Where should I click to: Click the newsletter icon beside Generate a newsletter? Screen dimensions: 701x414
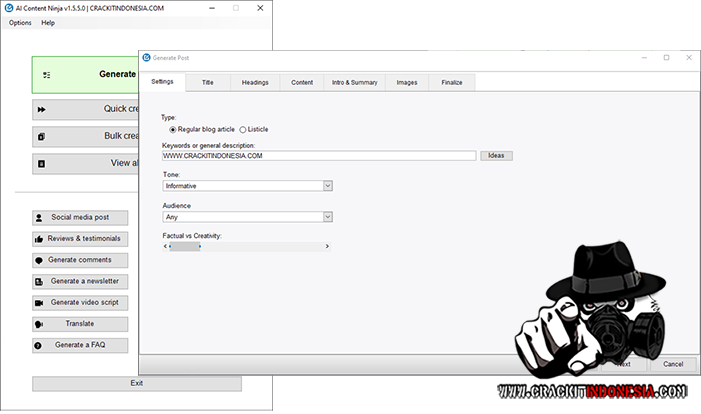click(39, 282)
